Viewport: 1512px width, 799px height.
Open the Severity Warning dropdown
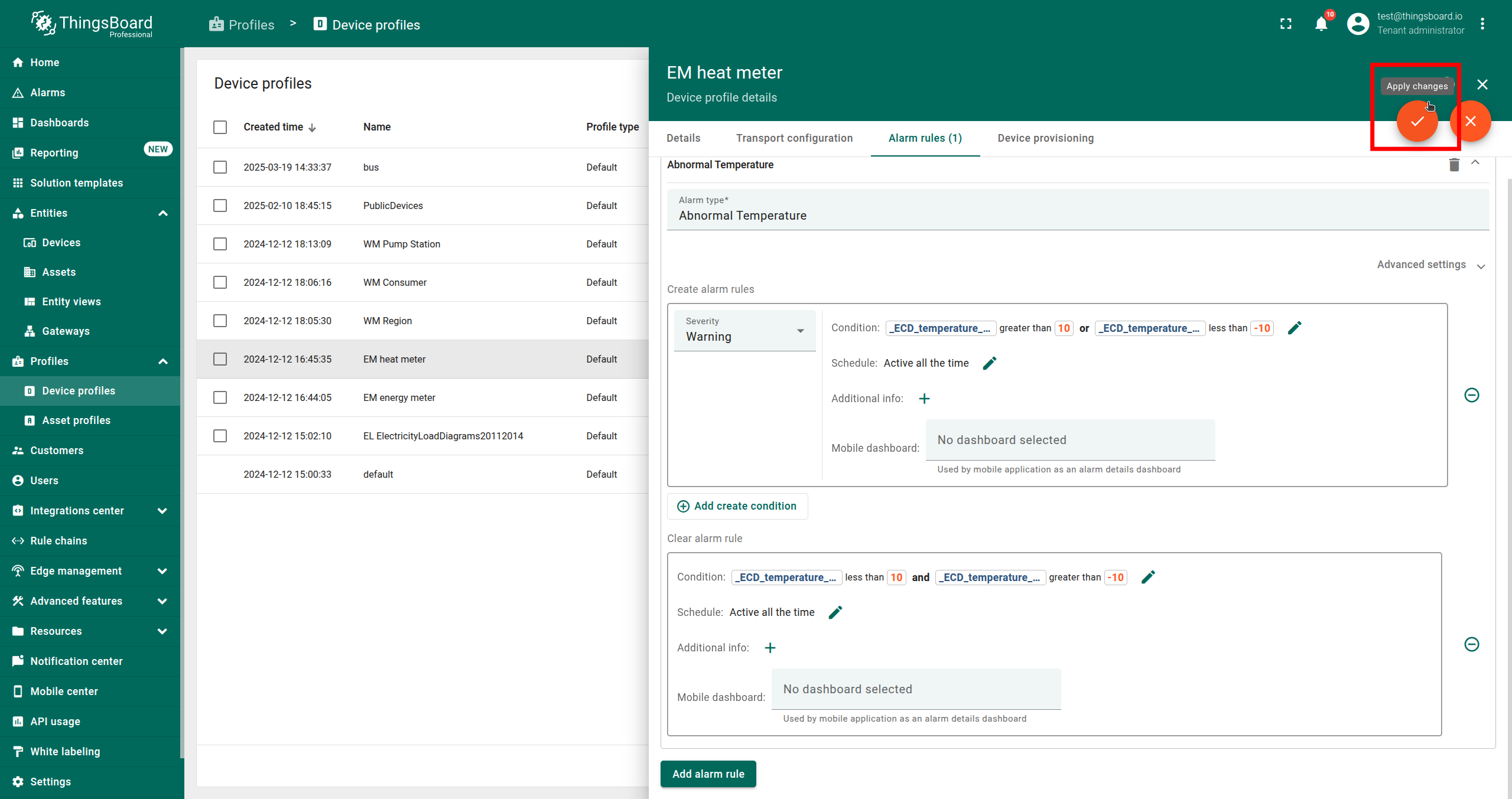[744, 331]
